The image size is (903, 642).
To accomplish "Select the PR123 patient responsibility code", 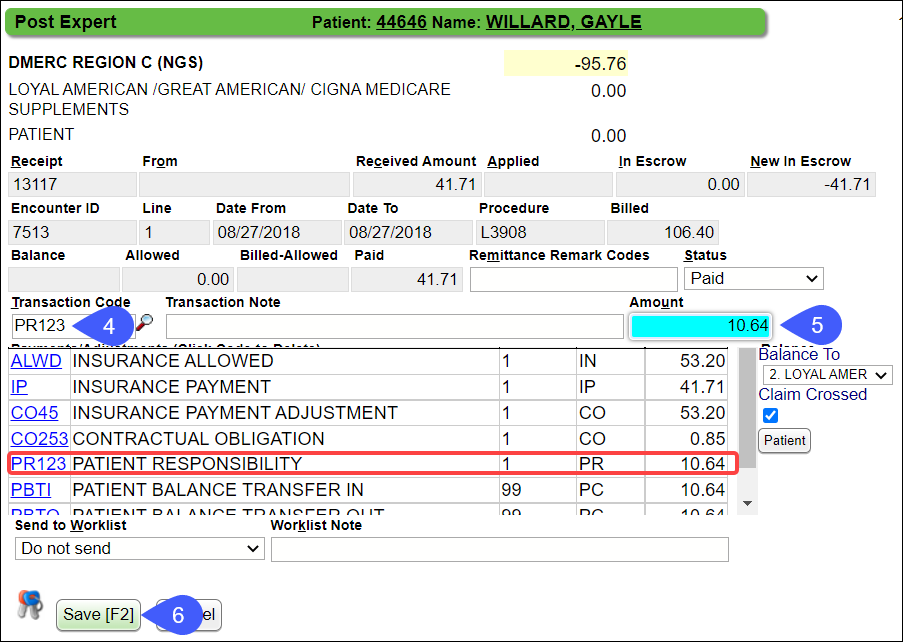I will (x=37, y=464).
